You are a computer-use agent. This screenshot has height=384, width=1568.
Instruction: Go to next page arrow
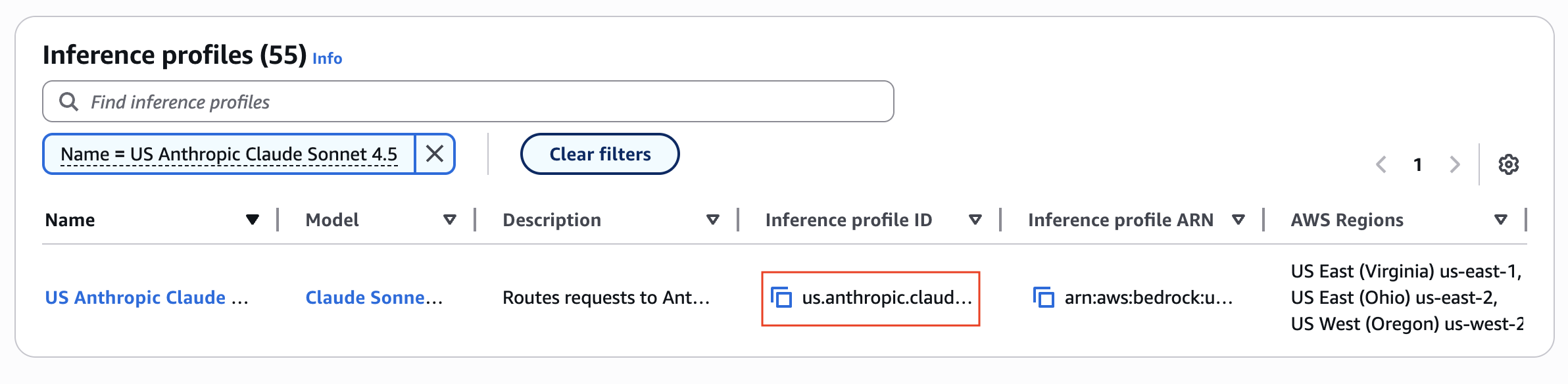(1455, 164)
